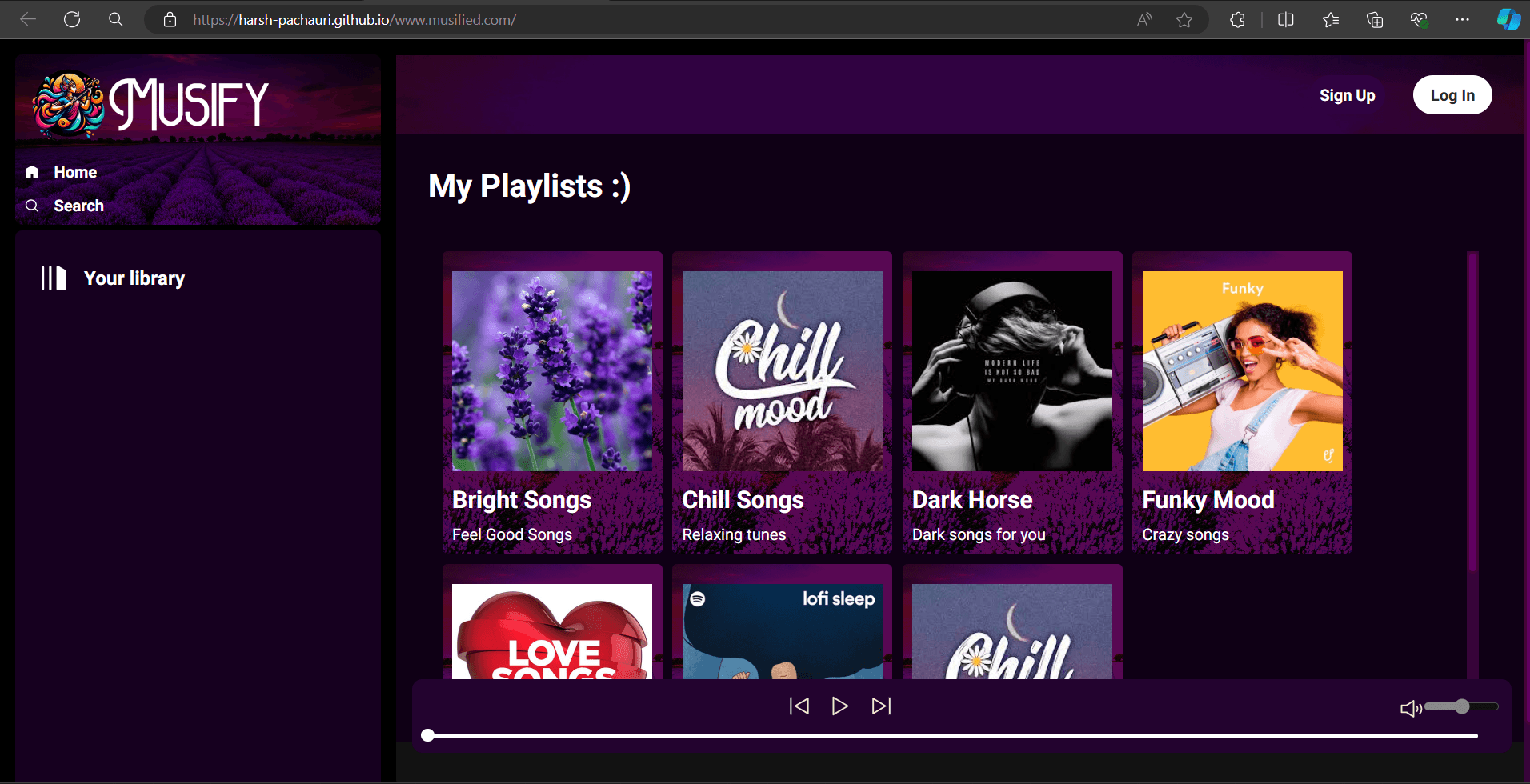1530x784 pixels.
Task: Skip to previous track
Action: (799, 706)
